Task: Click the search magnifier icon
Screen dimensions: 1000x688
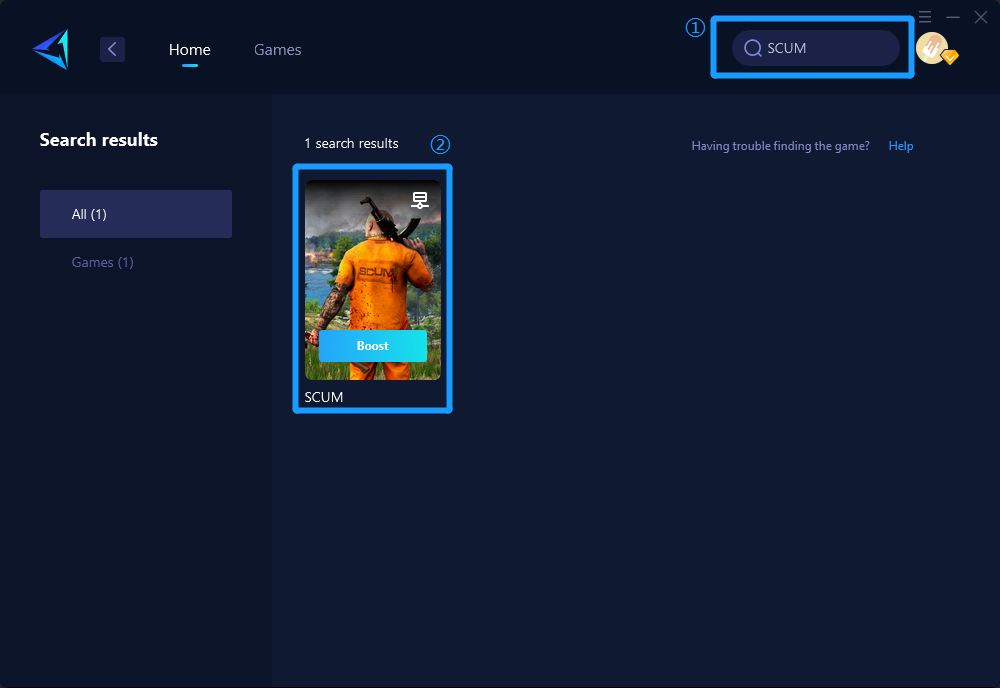Action: 753,48
